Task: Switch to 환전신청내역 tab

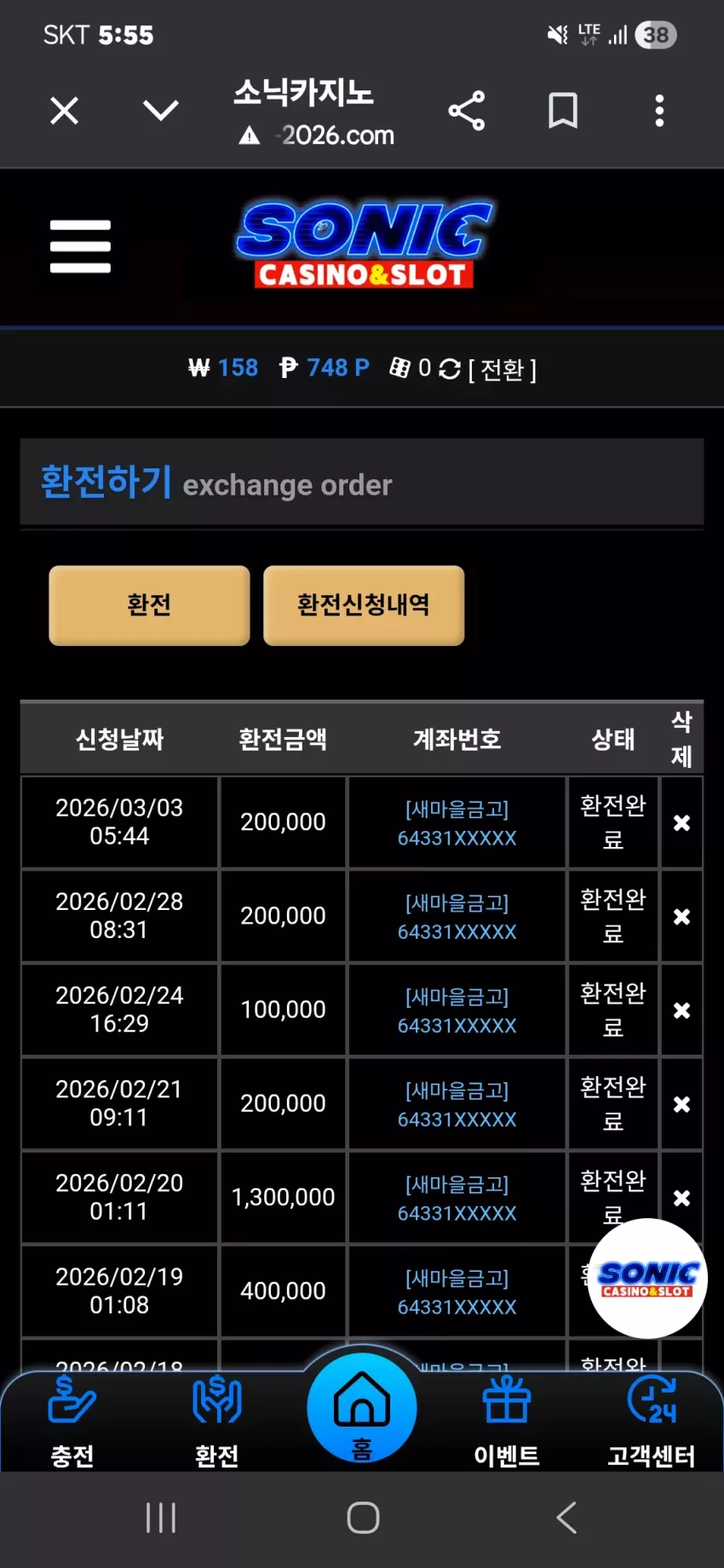Action: coord(364,605)
